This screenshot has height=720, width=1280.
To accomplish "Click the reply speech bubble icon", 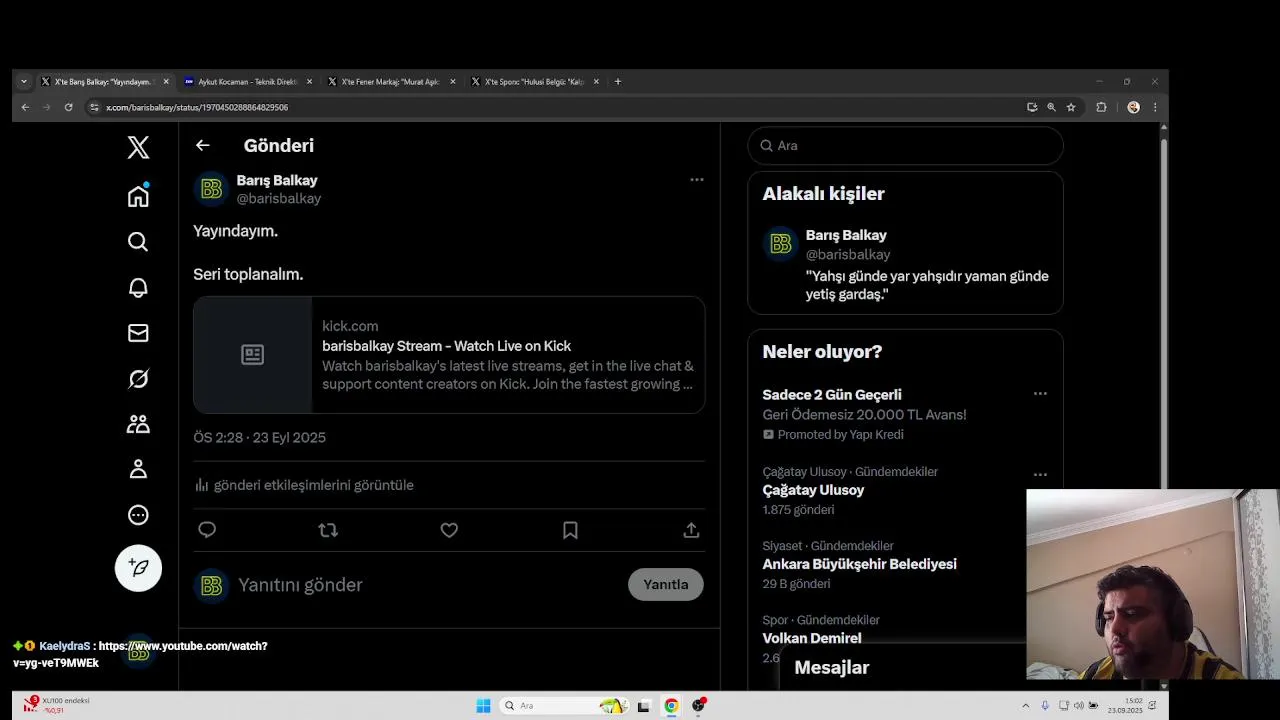I will click(207, 530).
